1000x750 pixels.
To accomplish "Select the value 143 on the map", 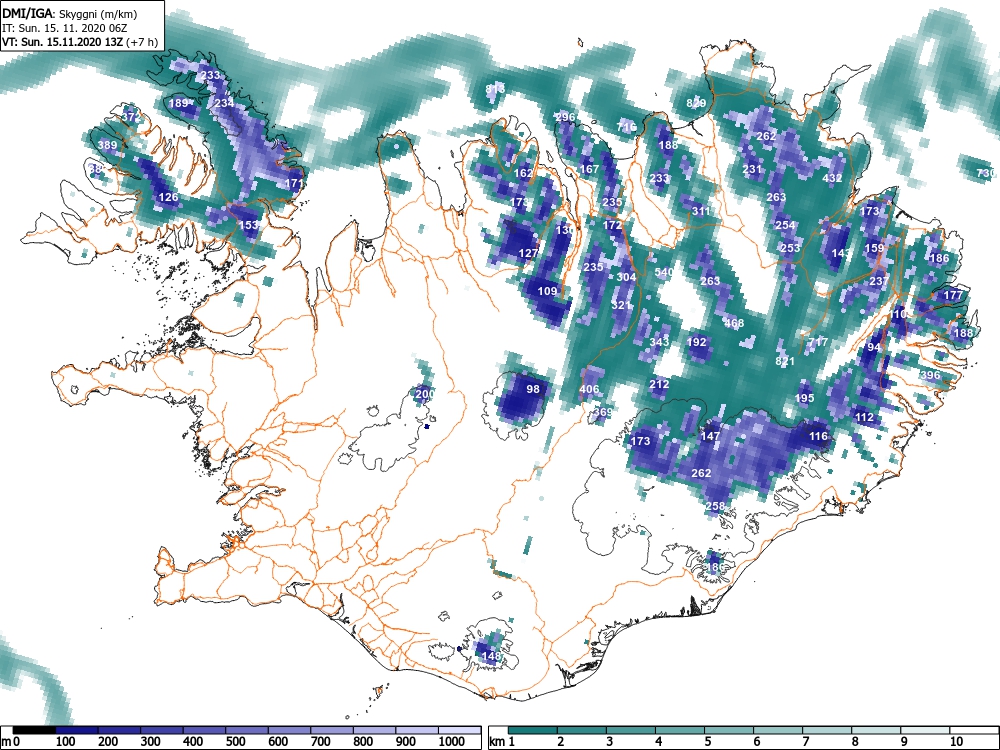I will coord(841,253).
